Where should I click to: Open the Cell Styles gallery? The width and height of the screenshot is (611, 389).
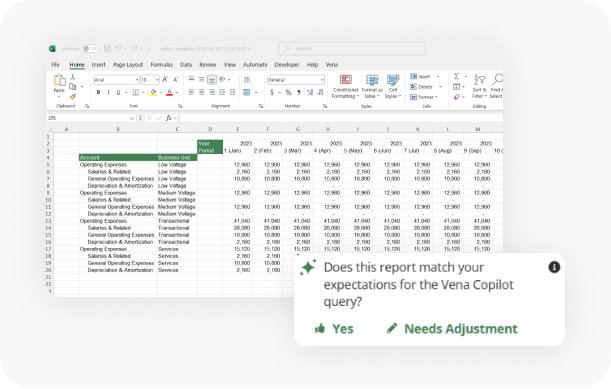tap(393, 87)
